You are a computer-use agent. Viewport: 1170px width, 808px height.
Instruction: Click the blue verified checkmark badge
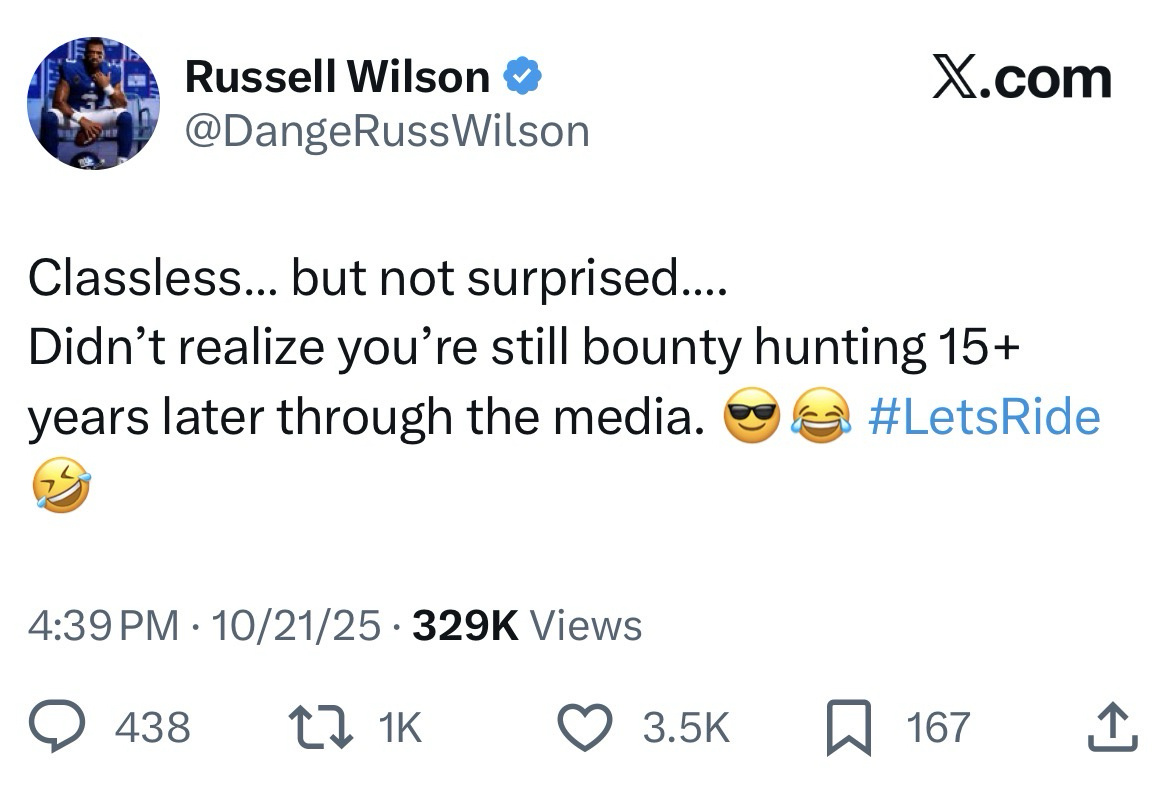[x=522, y=78]
